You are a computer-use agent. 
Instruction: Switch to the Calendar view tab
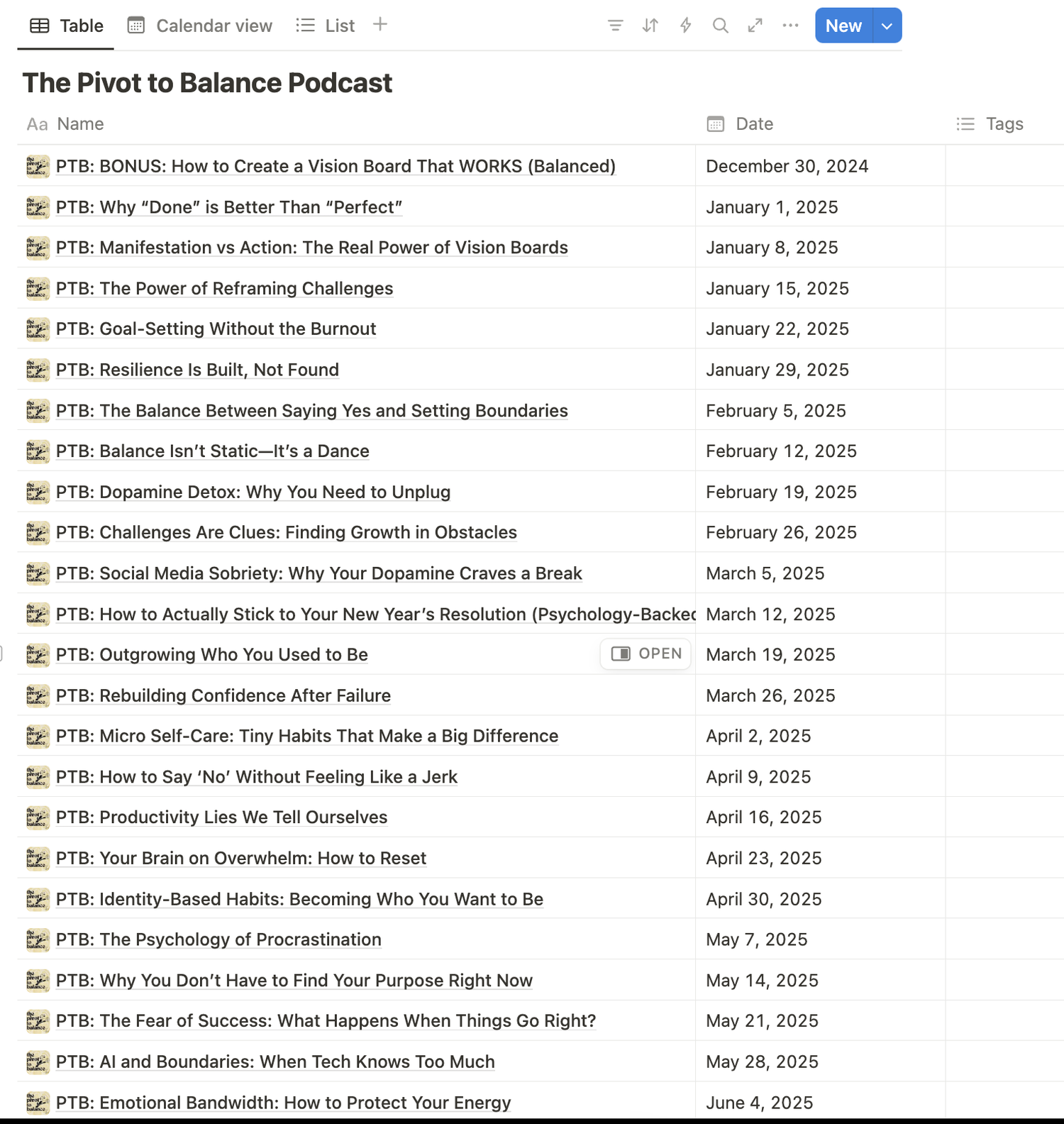[199, 26]
